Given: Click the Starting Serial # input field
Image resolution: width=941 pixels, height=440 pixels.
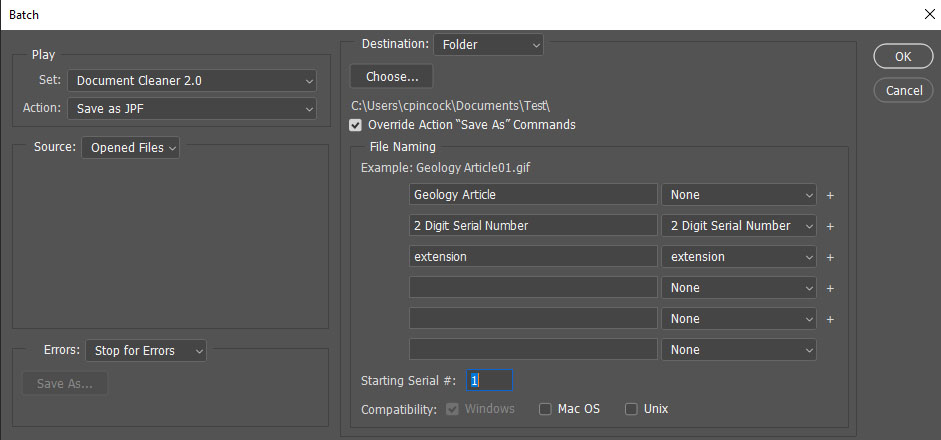Looking at the screenshot, I should click(x=489, y=381).
